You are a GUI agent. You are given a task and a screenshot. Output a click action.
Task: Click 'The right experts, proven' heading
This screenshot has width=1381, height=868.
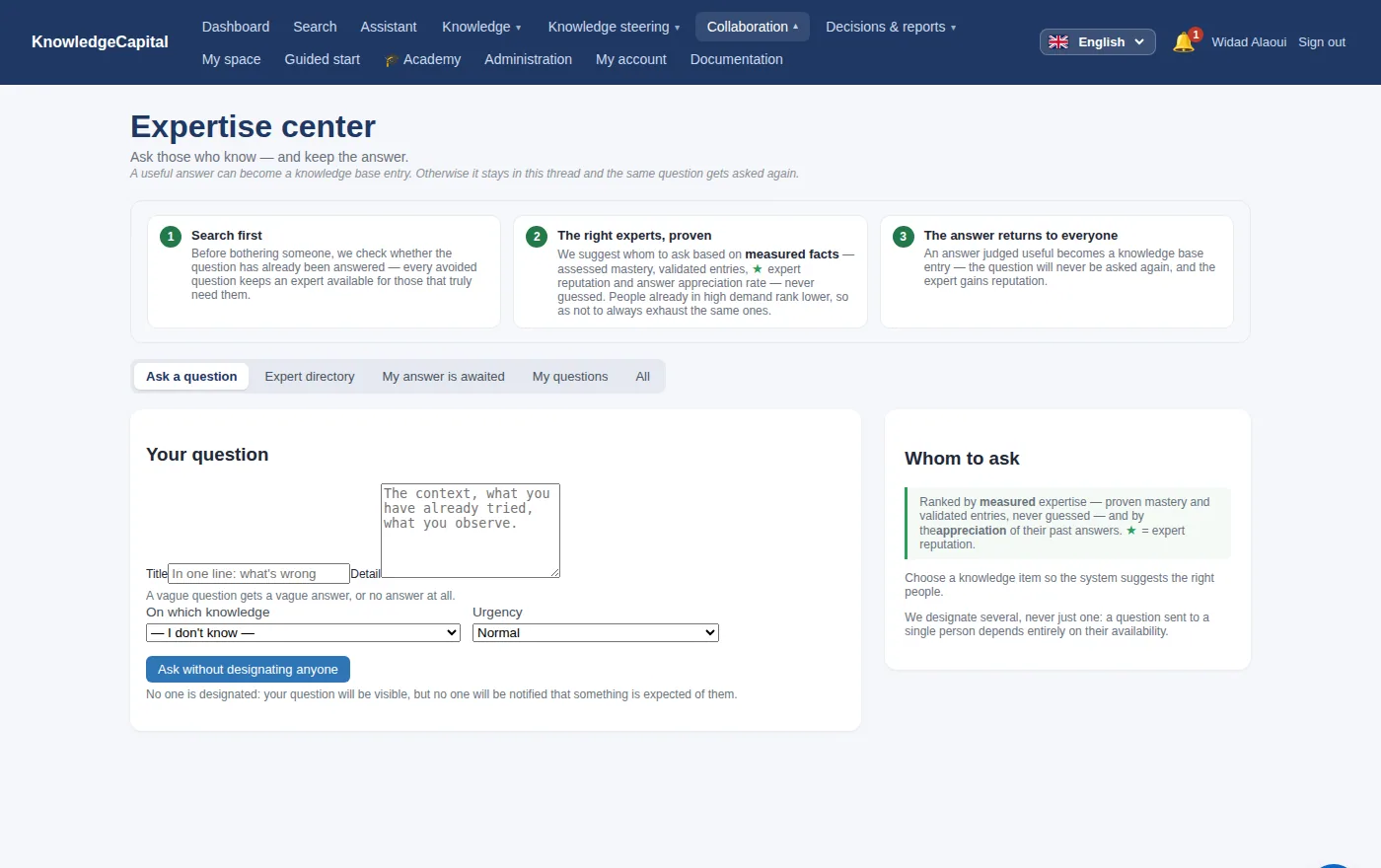point(634,235)
